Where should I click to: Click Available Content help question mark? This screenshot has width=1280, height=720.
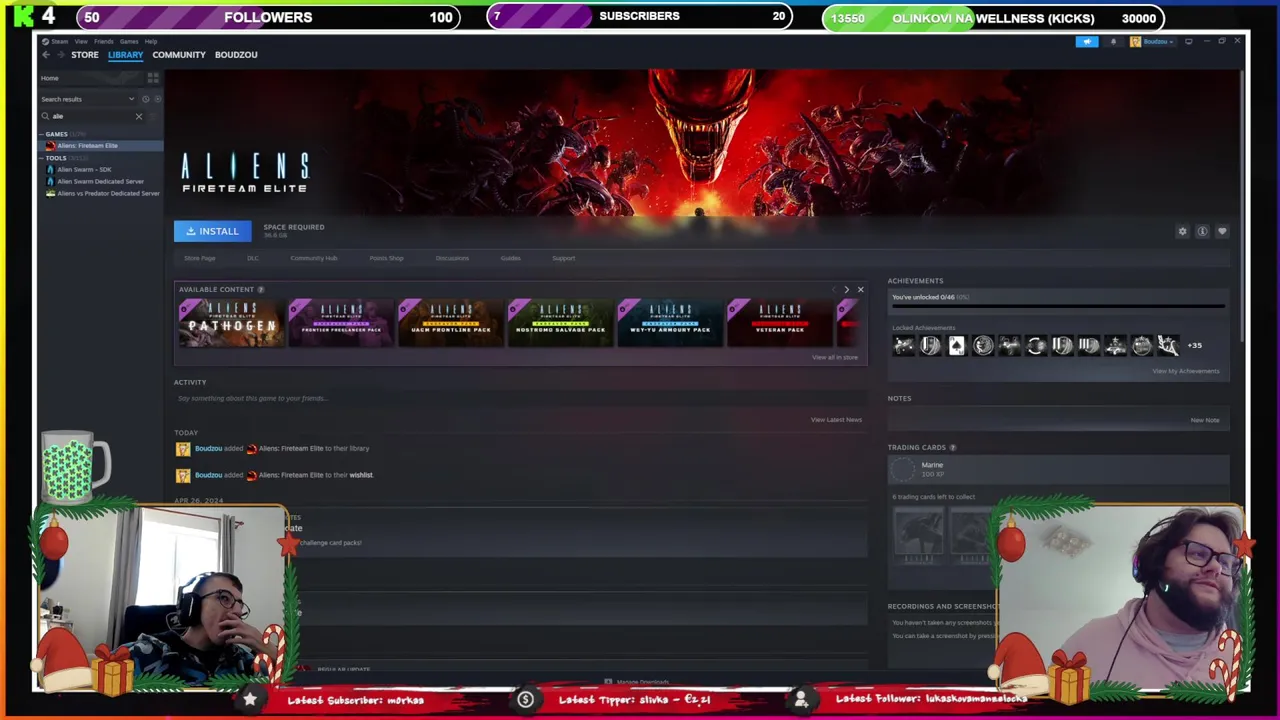[261, 290]
